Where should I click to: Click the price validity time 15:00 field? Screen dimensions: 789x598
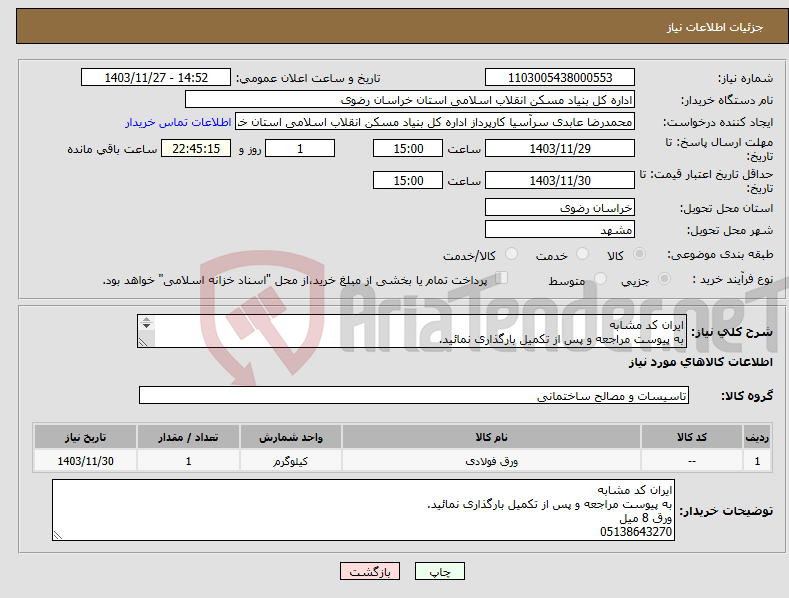tap(408, 180)
